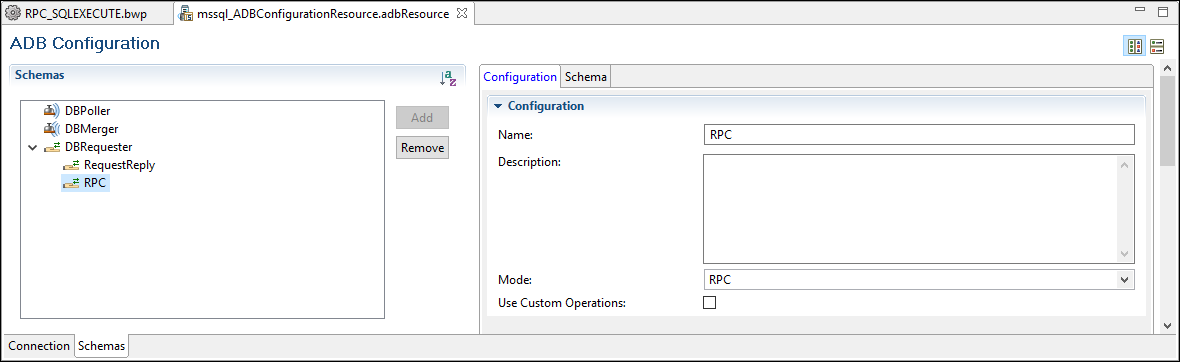Collapse the Configuration section
The image size is (1180, 362).
497,106
